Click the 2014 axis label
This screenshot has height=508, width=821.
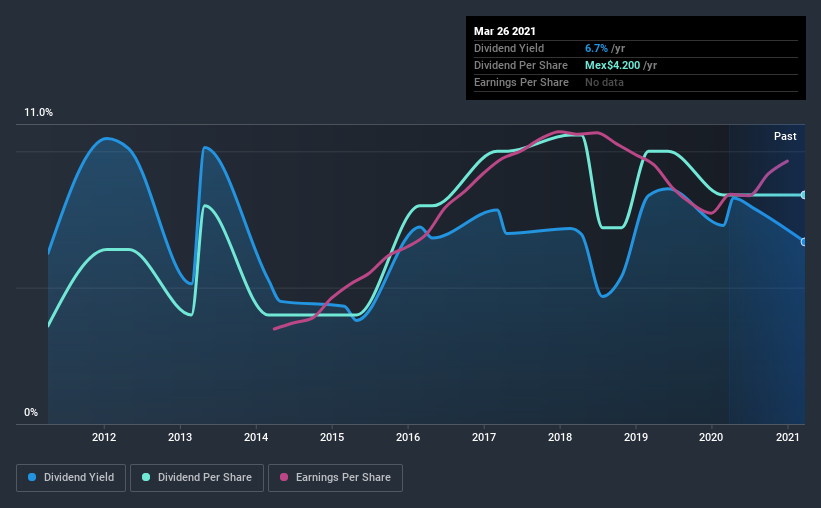point(256,437)
